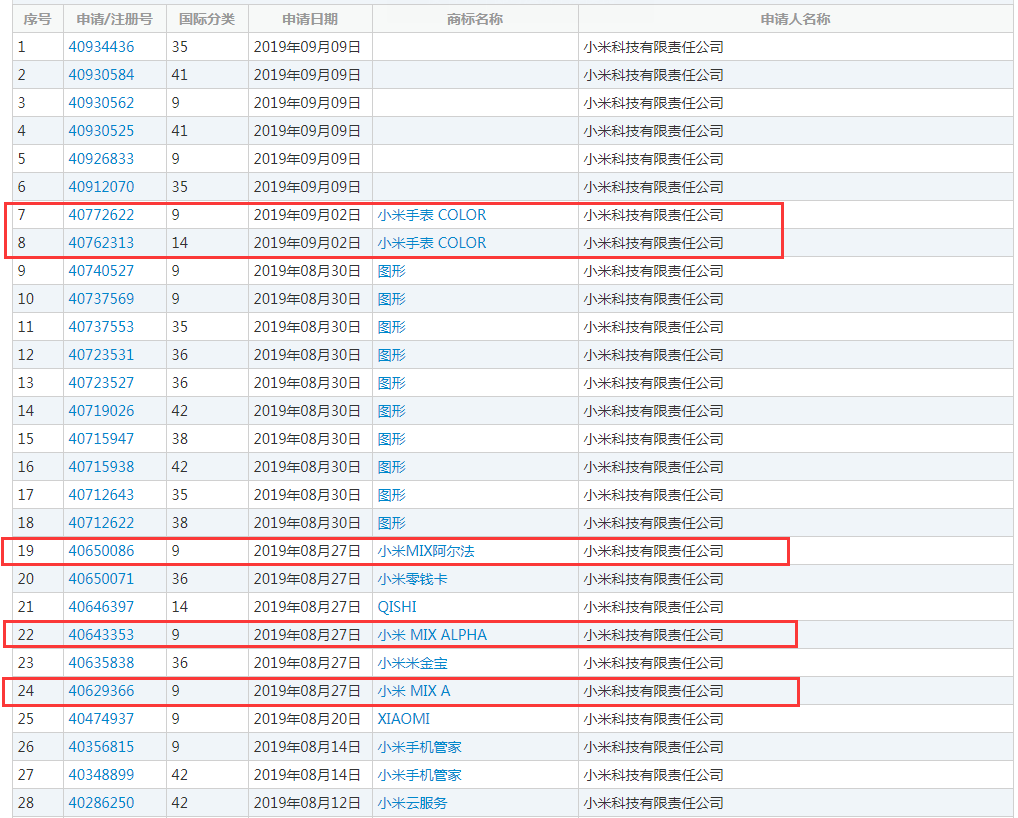
Task: Click the 申请日期 column header
Action: [310, 19]
